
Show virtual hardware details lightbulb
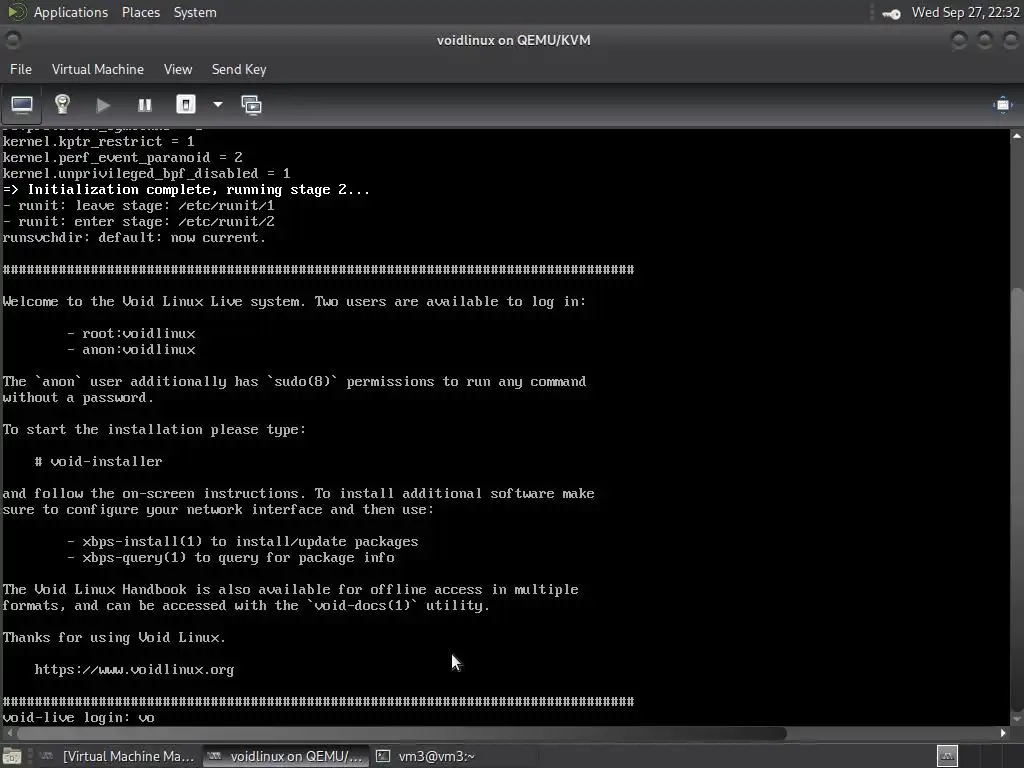[x=62, y=104]
